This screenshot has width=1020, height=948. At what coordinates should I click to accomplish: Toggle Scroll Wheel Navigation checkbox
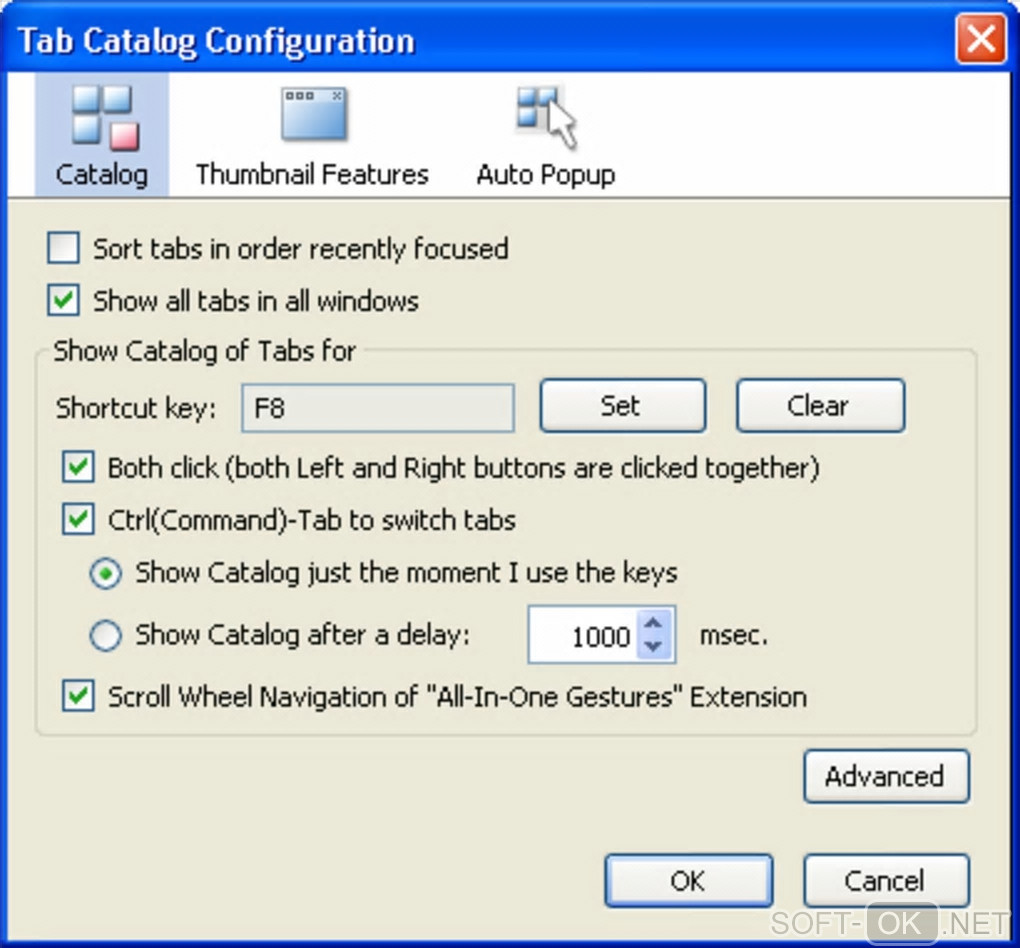pyautogui.click(x=78, y=697)
